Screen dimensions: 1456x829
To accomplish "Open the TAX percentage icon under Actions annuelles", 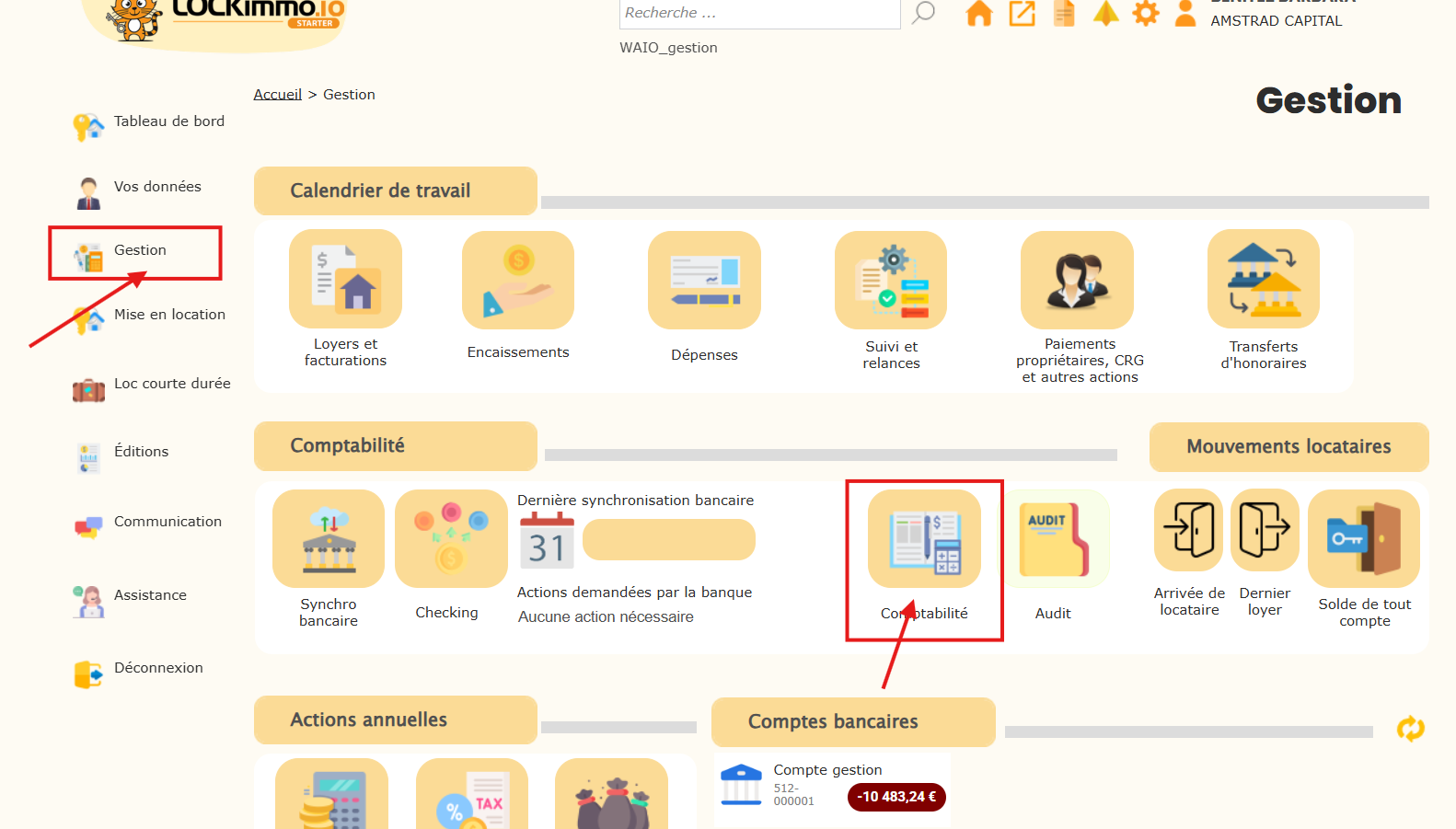I will pos(472,794).
